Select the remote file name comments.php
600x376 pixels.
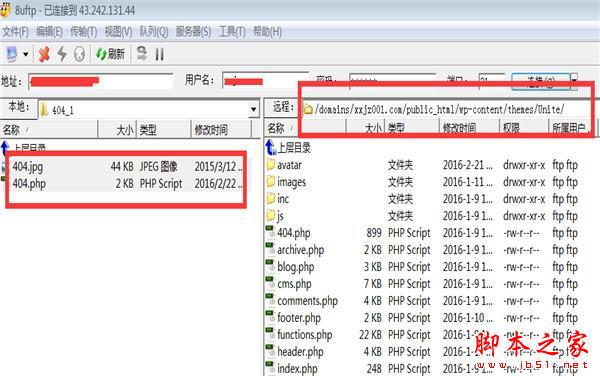(307, 301)
